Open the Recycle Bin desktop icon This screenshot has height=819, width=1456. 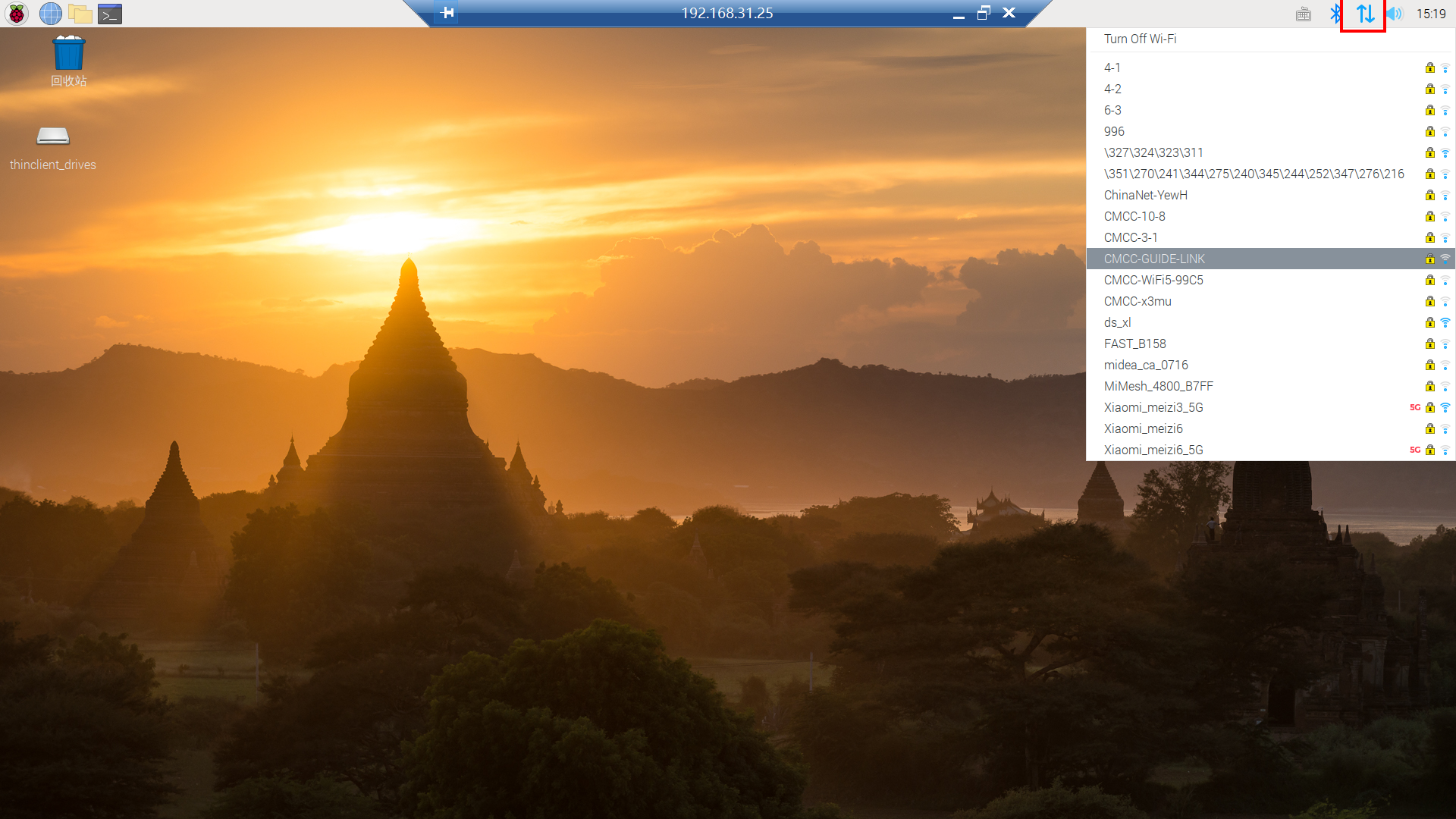[68, 55]
